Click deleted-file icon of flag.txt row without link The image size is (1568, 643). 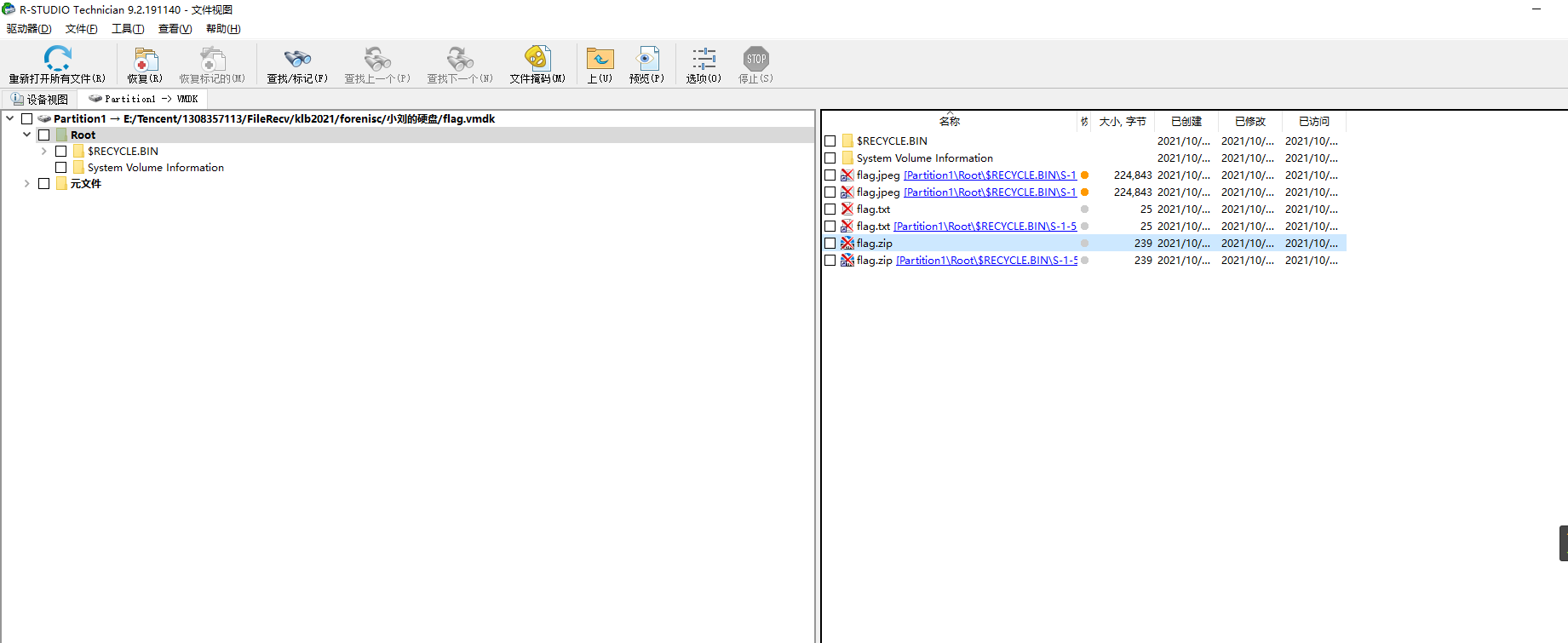pos(847,209)
